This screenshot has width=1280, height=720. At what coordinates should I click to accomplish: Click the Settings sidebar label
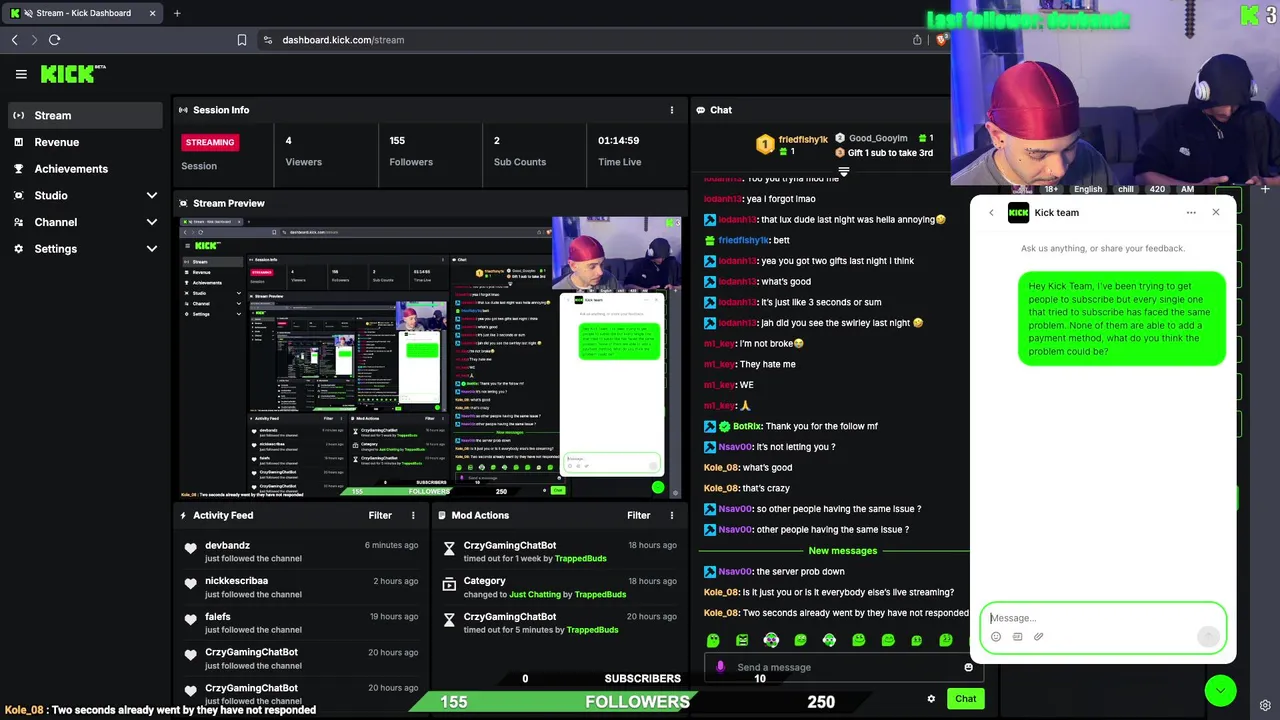click(x=56, y=249)
